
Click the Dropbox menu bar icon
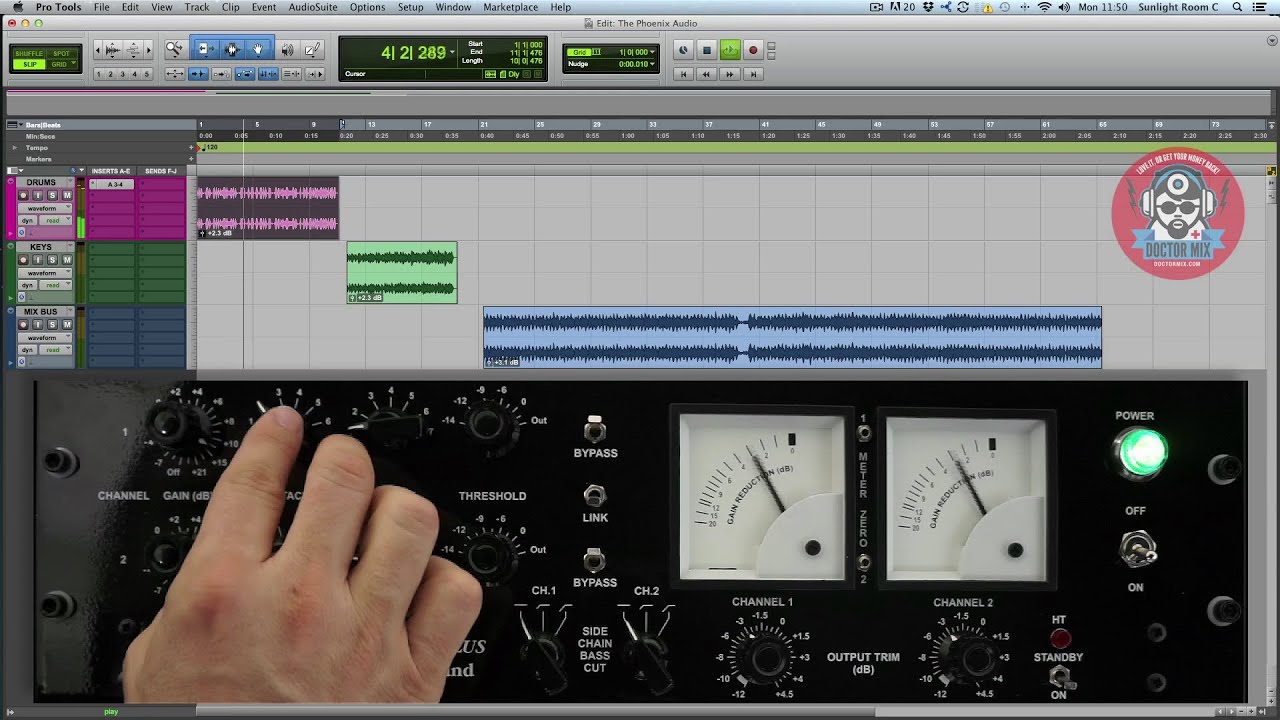pyautogui.click(x=928, y=7)
